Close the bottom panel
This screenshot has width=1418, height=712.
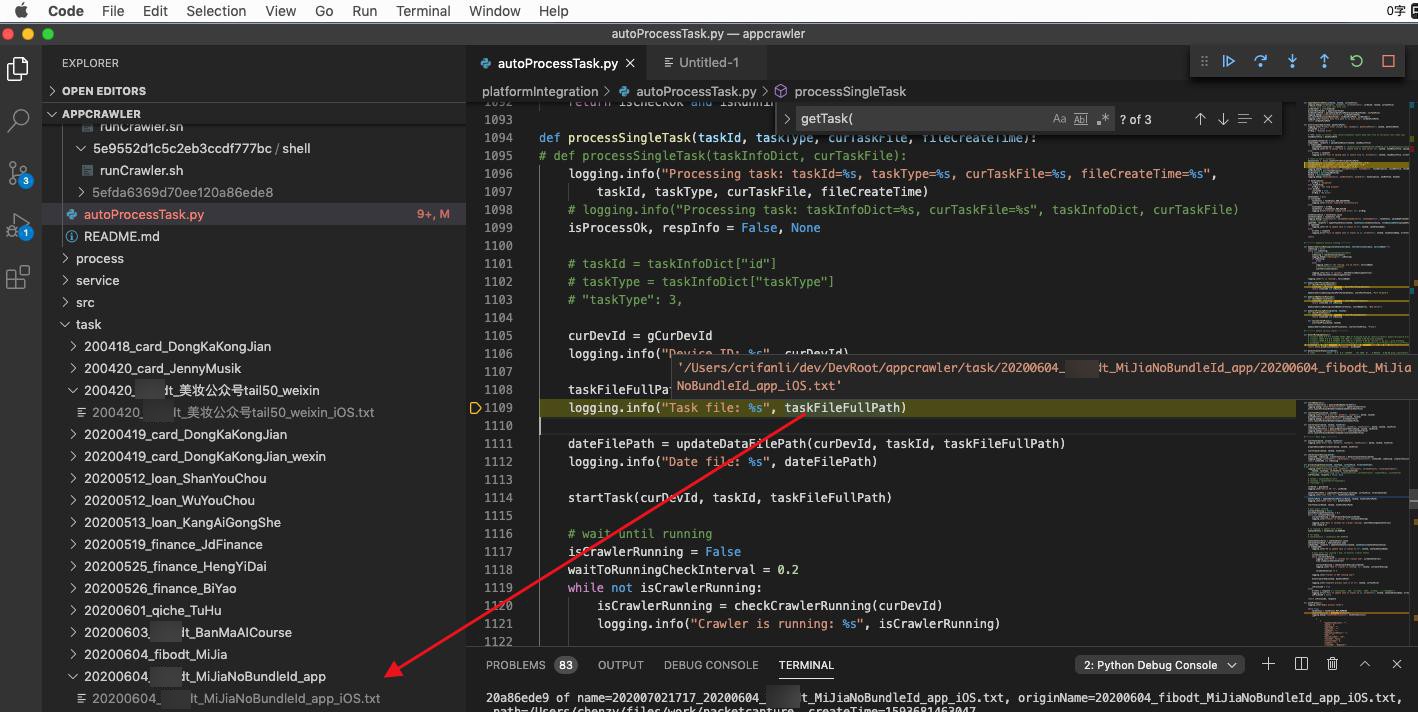click(x=1397, y=664)
